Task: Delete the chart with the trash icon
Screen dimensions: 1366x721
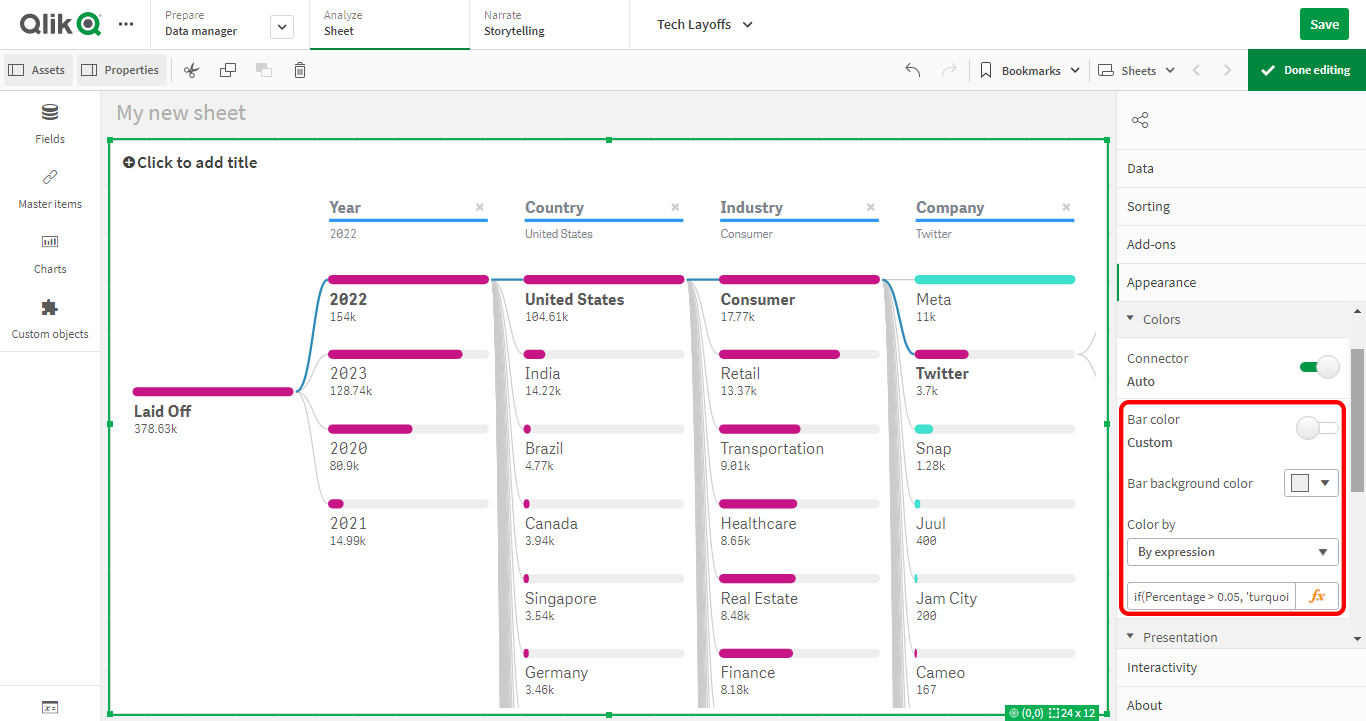Action: coord(299,70)
